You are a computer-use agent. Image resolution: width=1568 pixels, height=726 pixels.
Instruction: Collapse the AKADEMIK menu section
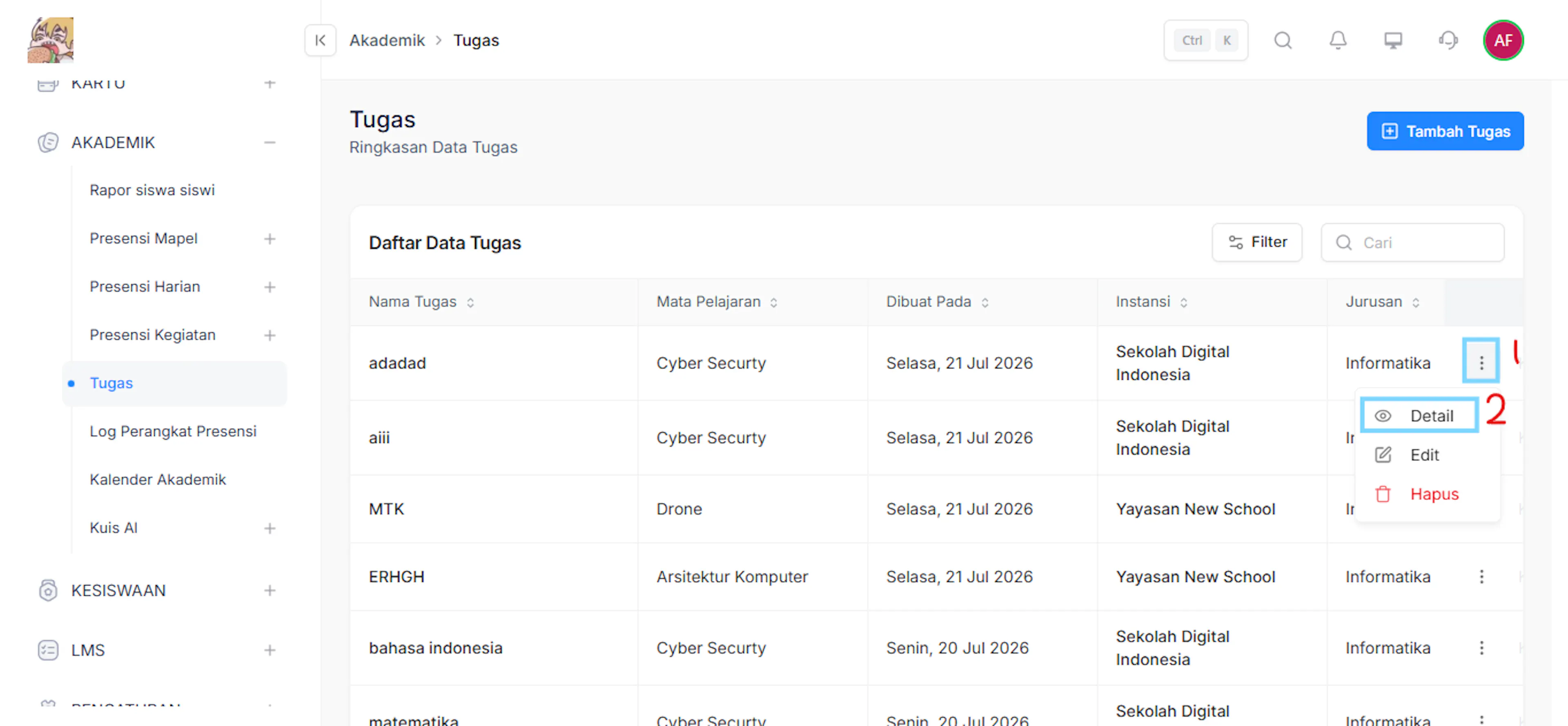[x=269, y=143]
